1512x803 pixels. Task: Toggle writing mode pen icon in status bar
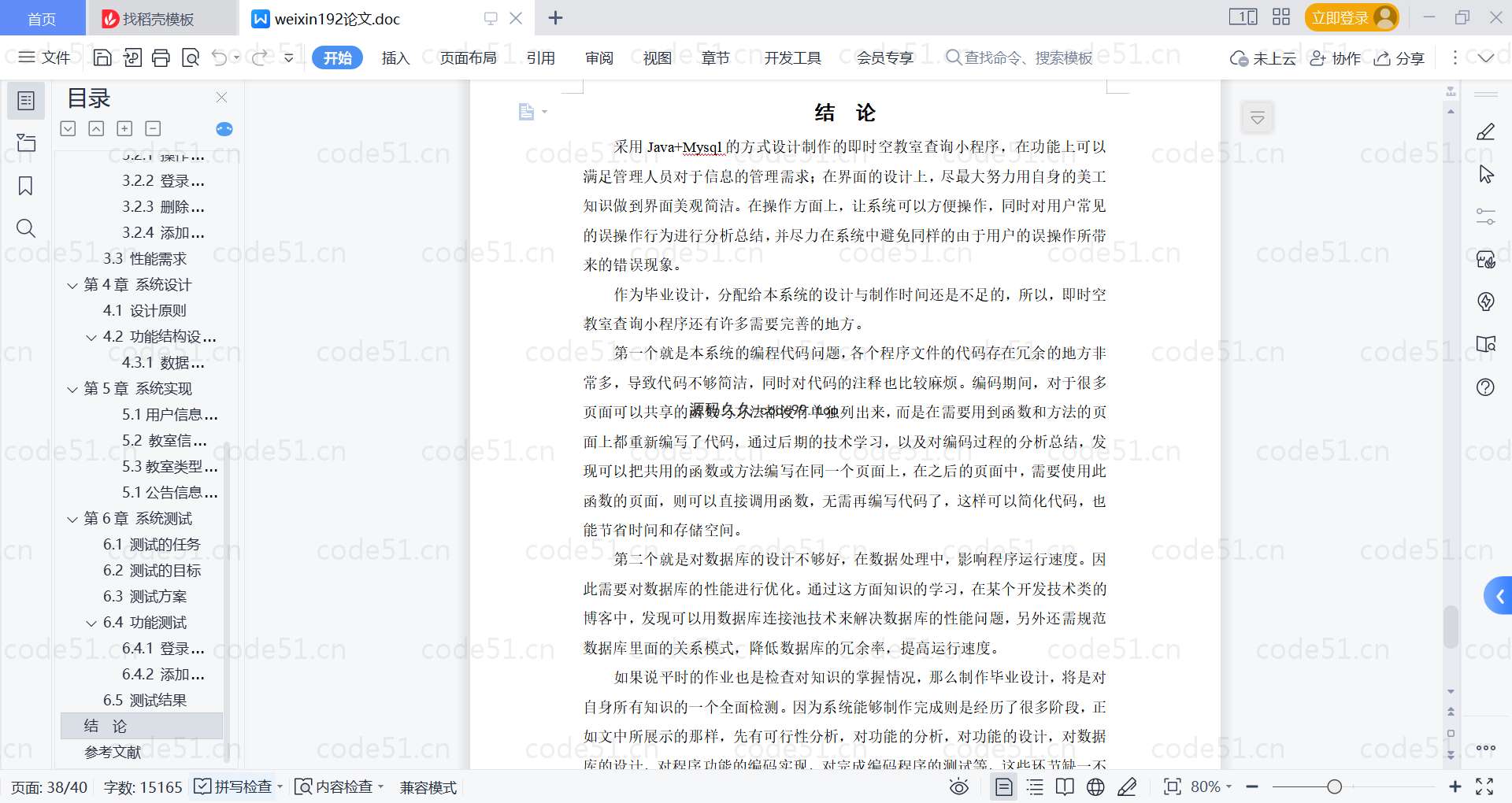click(1127, 786)
